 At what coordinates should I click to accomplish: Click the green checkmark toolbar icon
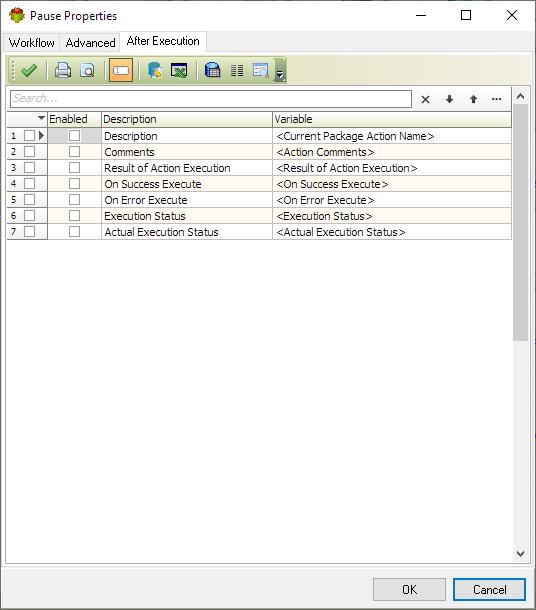tap(28, 70)
